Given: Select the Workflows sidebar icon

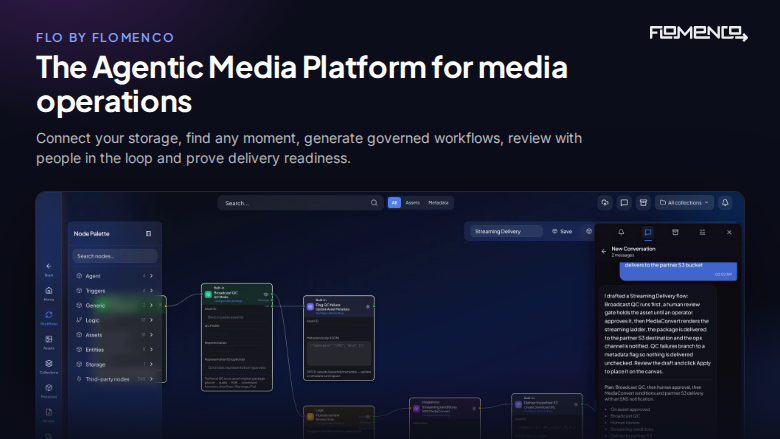Looking at the screenshot, I should (x=49, y=318).
